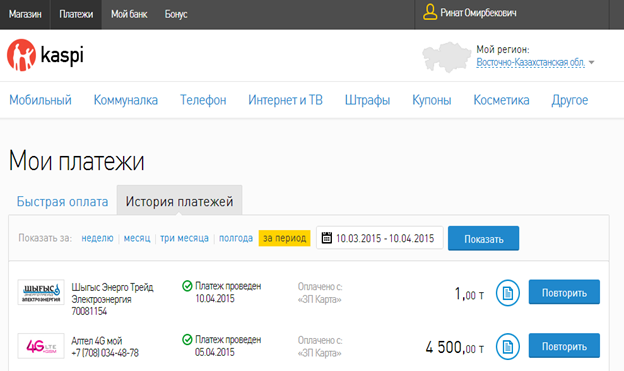
Task: Filter payments for полгода
Action: [236, 238]
